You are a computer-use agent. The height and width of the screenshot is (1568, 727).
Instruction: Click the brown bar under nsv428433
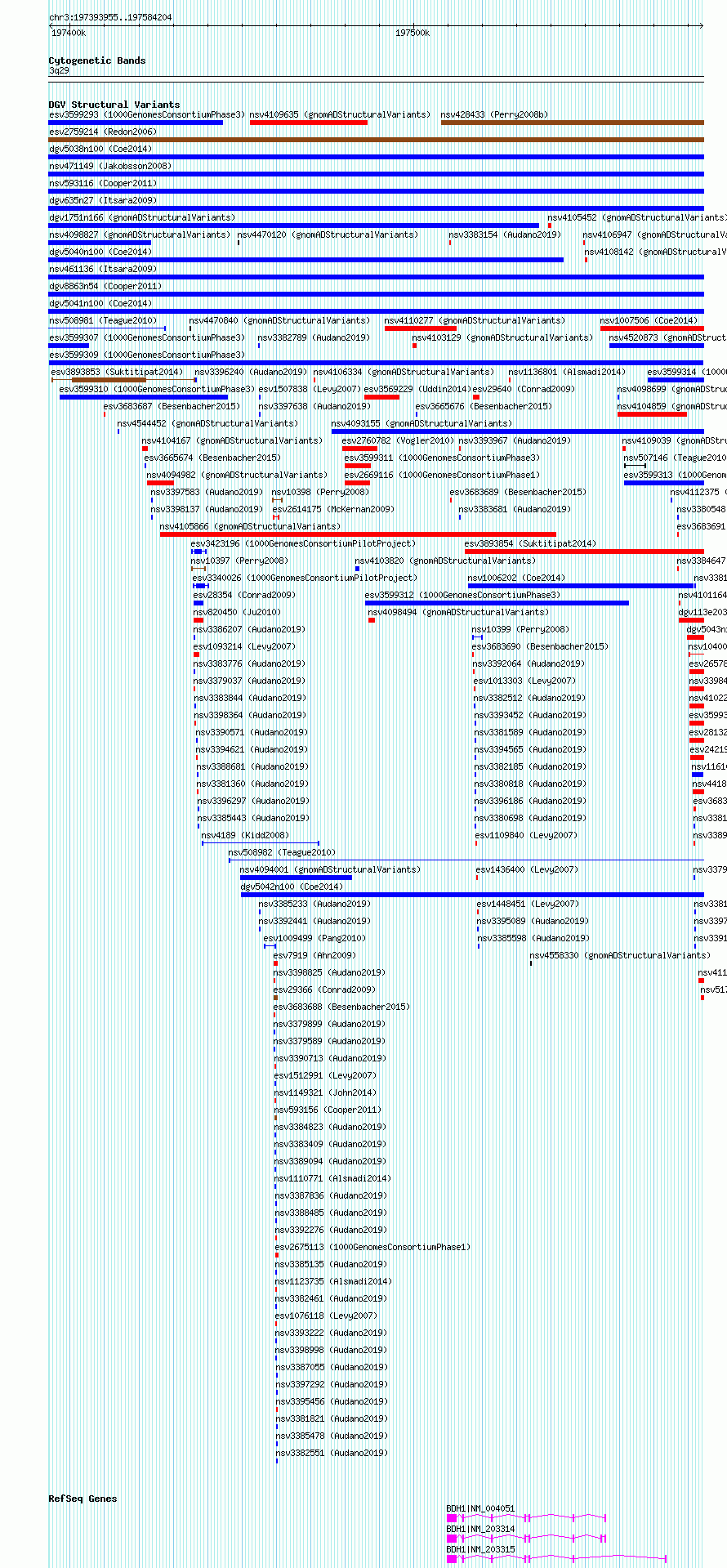(x=573, y=123)
